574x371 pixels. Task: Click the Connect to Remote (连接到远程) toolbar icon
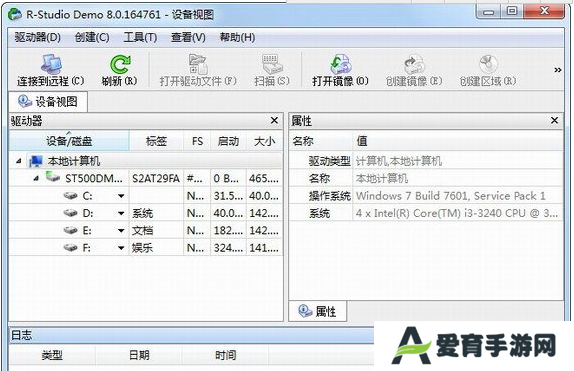[51, 64]
